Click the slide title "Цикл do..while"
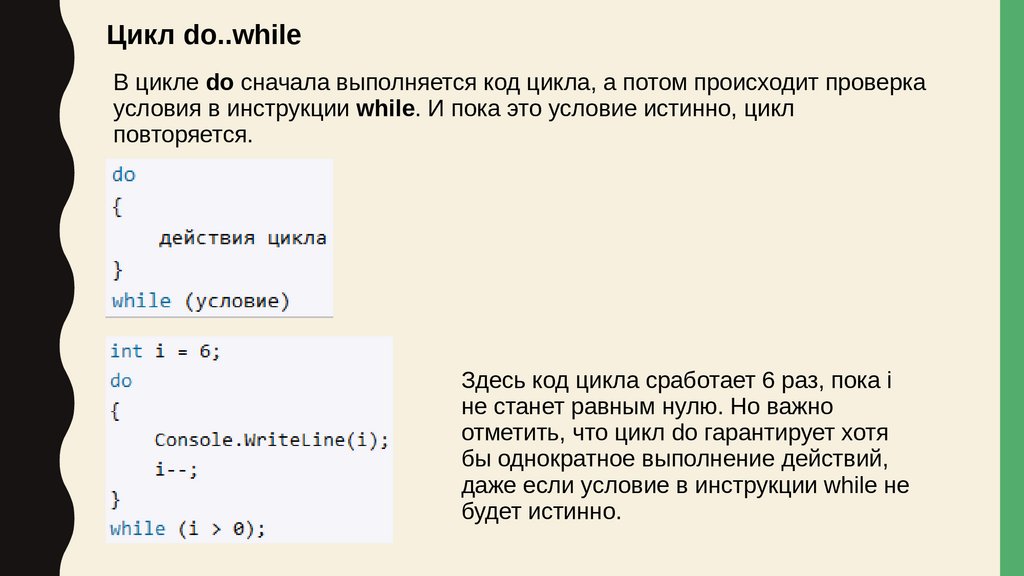This screenshot has width=1024, height=576. [204, 36]
